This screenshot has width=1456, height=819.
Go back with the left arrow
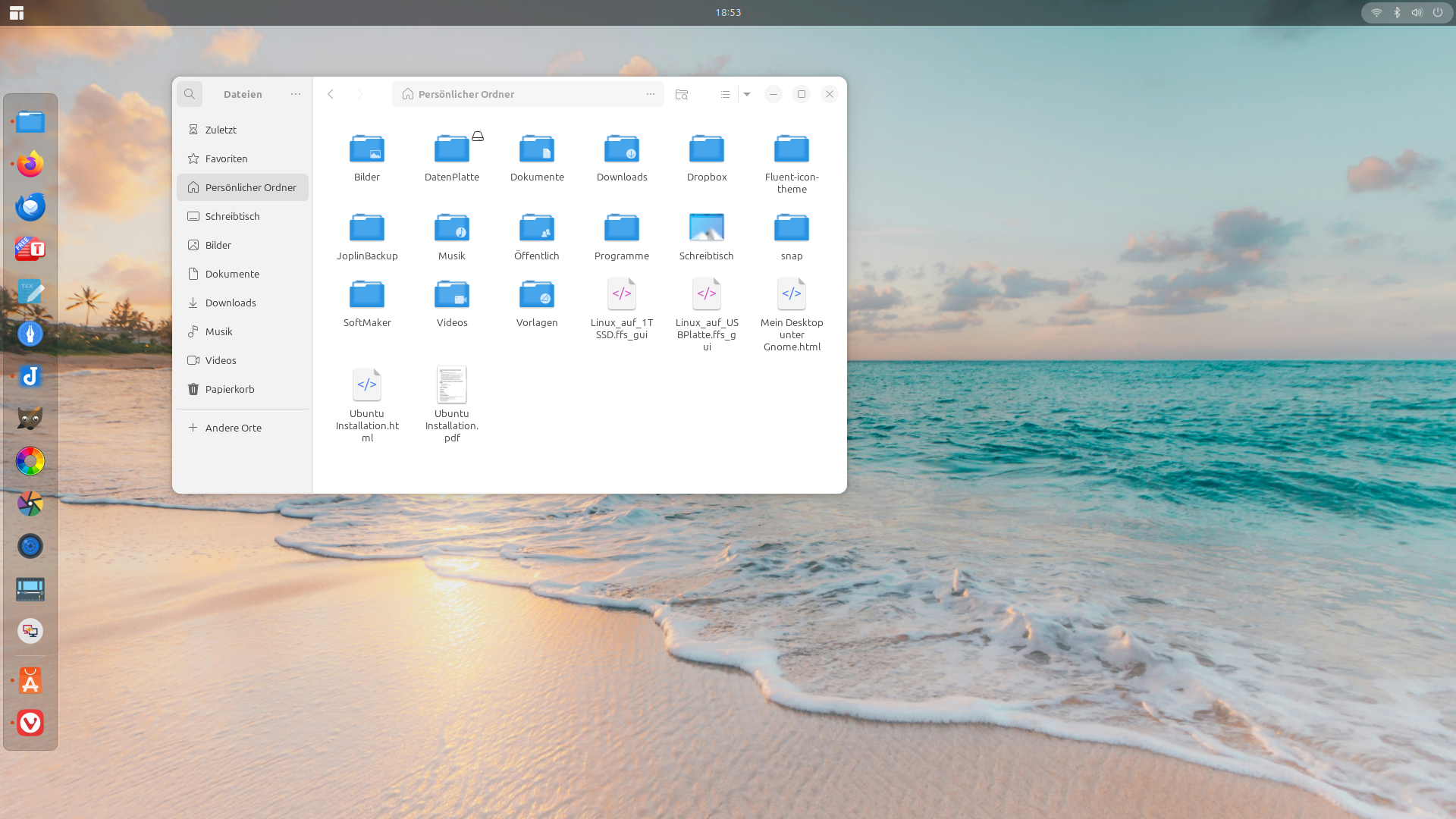(x=331, y=94)
